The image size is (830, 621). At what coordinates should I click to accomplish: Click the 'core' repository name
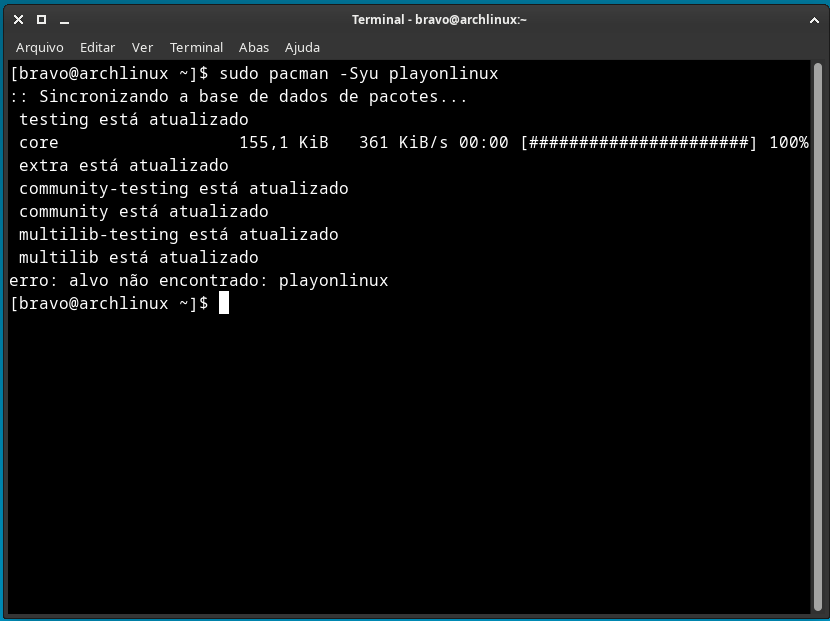[39, 143]
